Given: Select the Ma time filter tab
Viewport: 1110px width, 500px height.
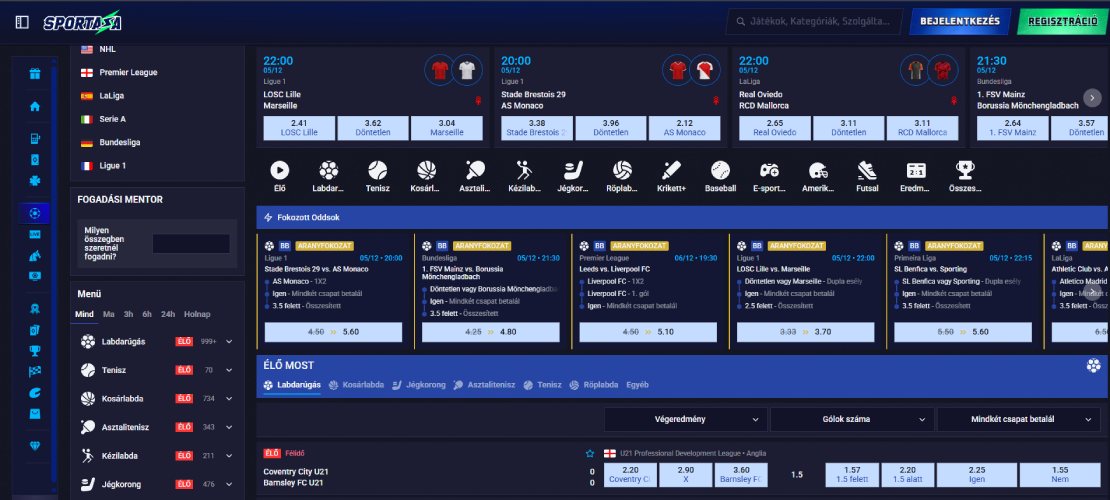Looking at the screenshot, I should [x=108, y=314].
